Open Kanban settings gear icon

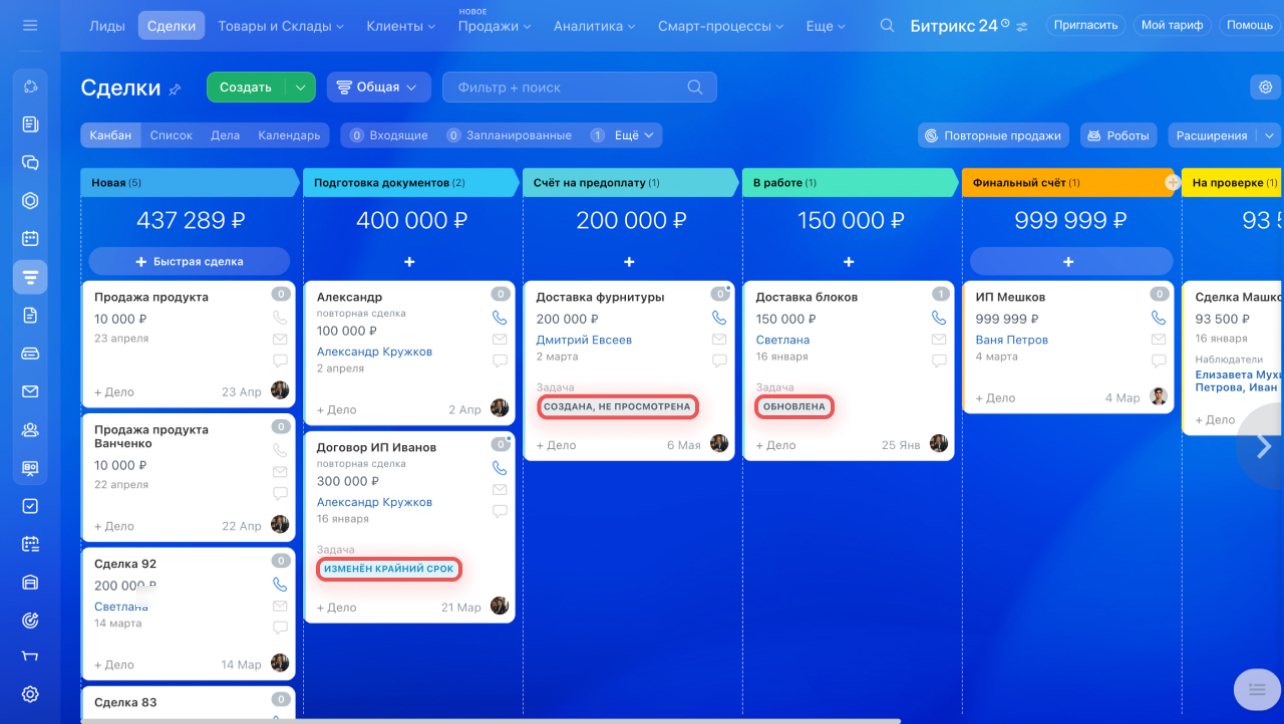pyautogui.click(x=1265, y=88)
